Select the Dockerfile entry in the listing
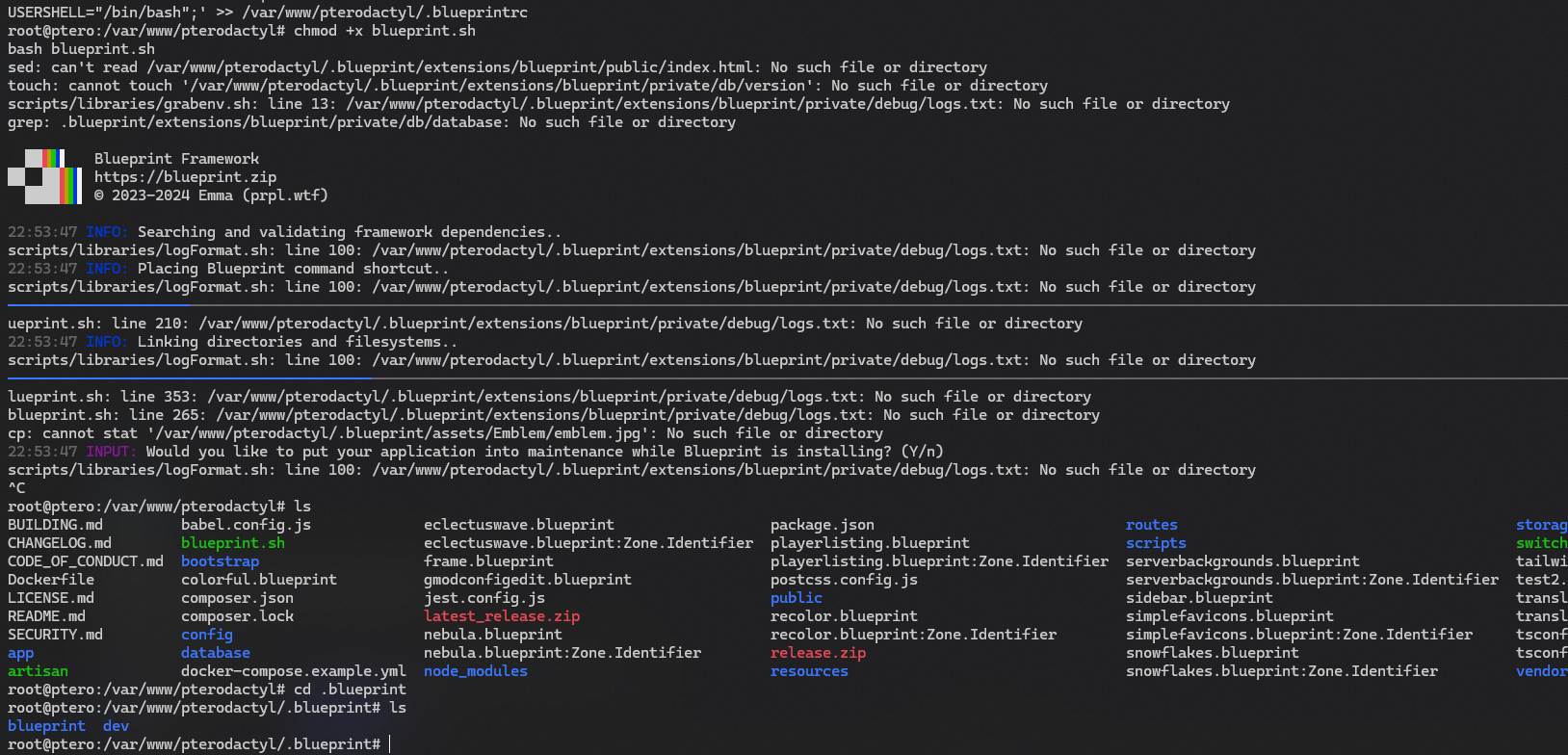1568x755 pixels. coord(51,580)
